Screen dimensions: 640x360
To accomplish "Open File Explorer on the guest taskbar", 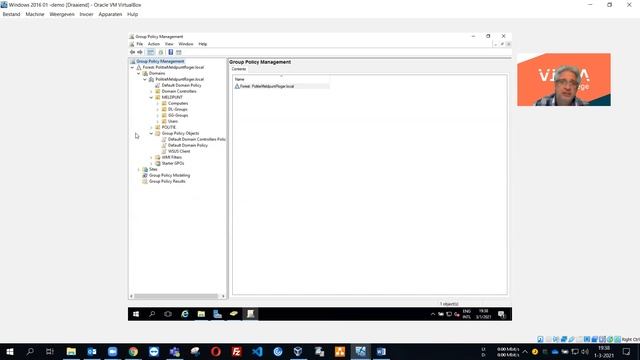I will (x=201, y=314).
